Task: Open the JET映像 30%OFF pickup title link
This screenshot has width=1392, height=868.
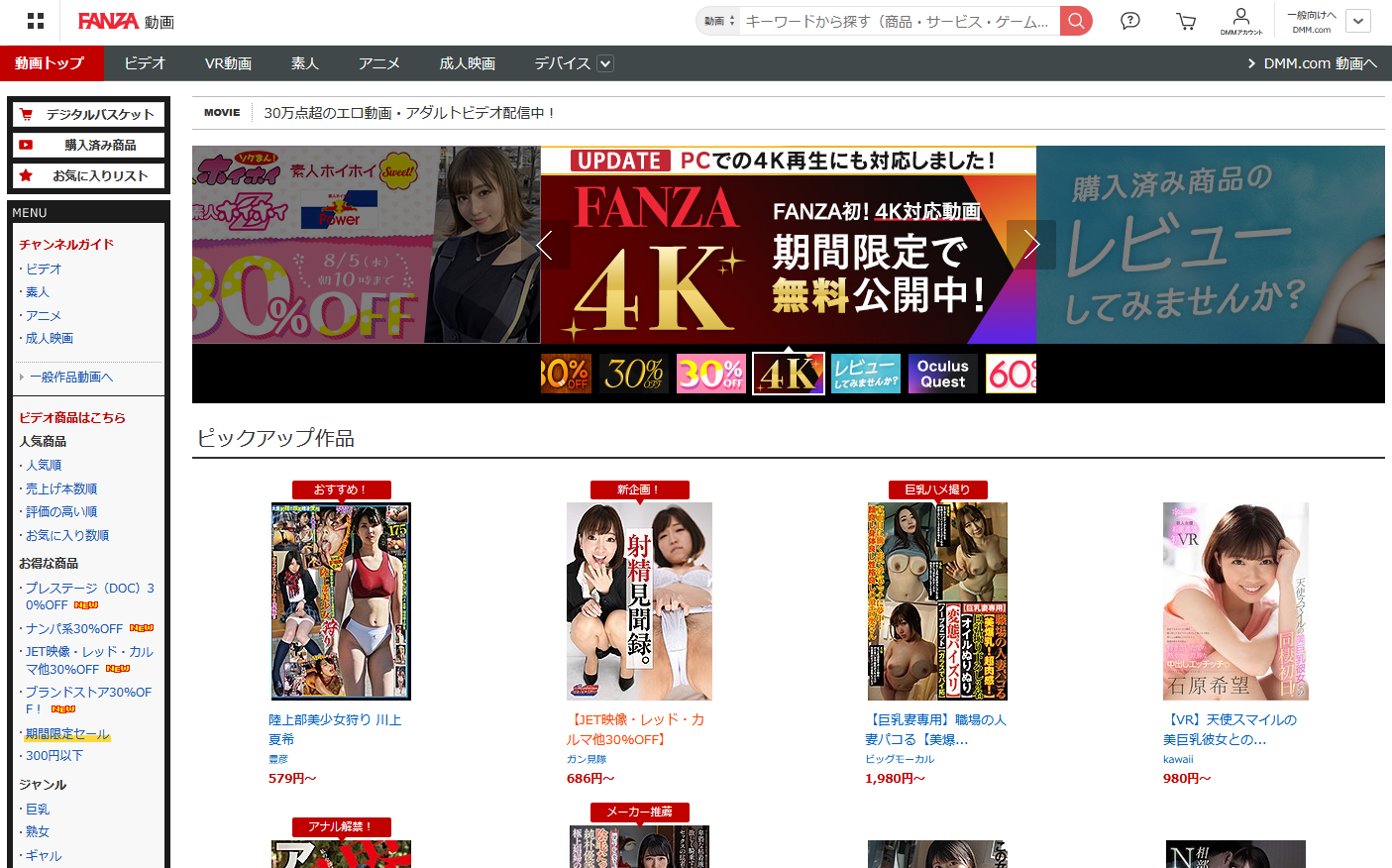Action: 635,729
